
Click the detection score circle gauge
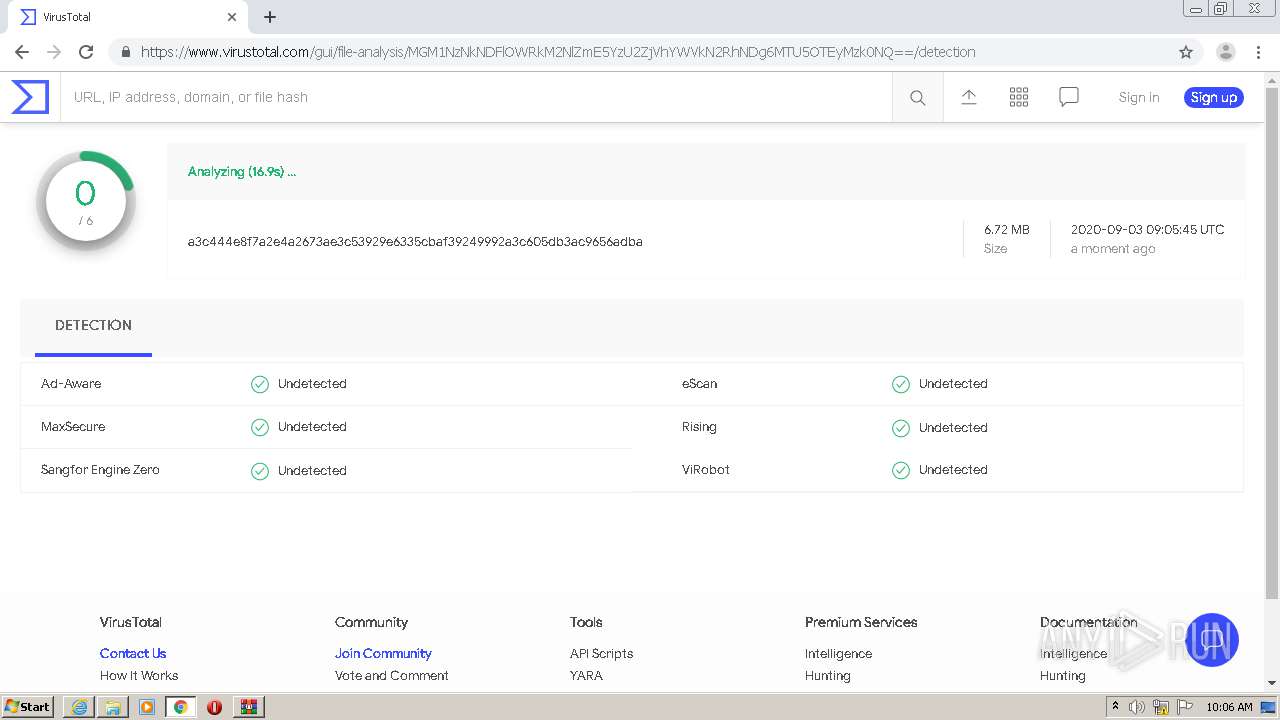(86, 200)
